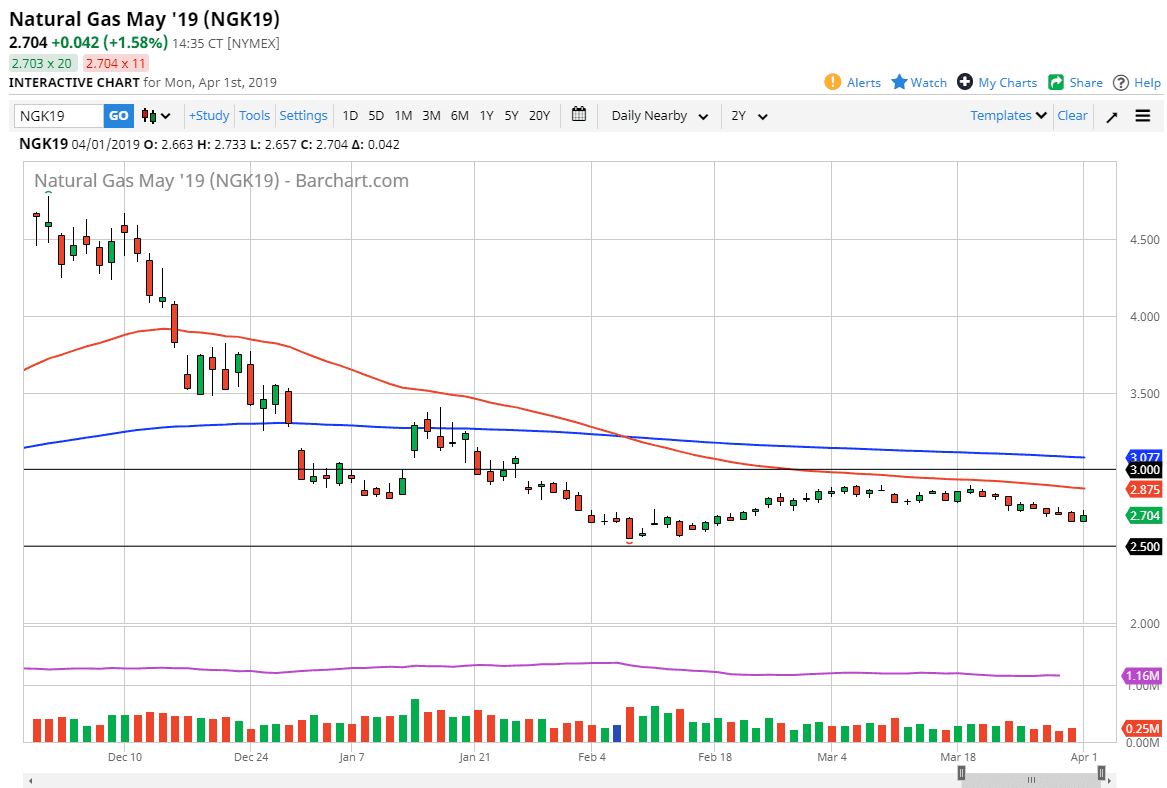Click the Alerts exclamation icon

(x=832, y=82)
